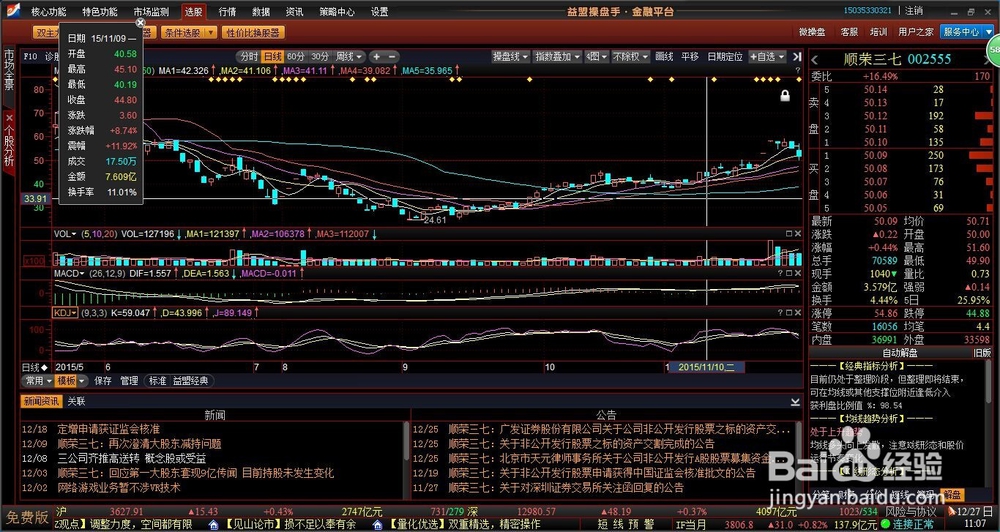1000x532 pixels.
Task: Open the 模板 template dropdown
Action: [71, 381]
